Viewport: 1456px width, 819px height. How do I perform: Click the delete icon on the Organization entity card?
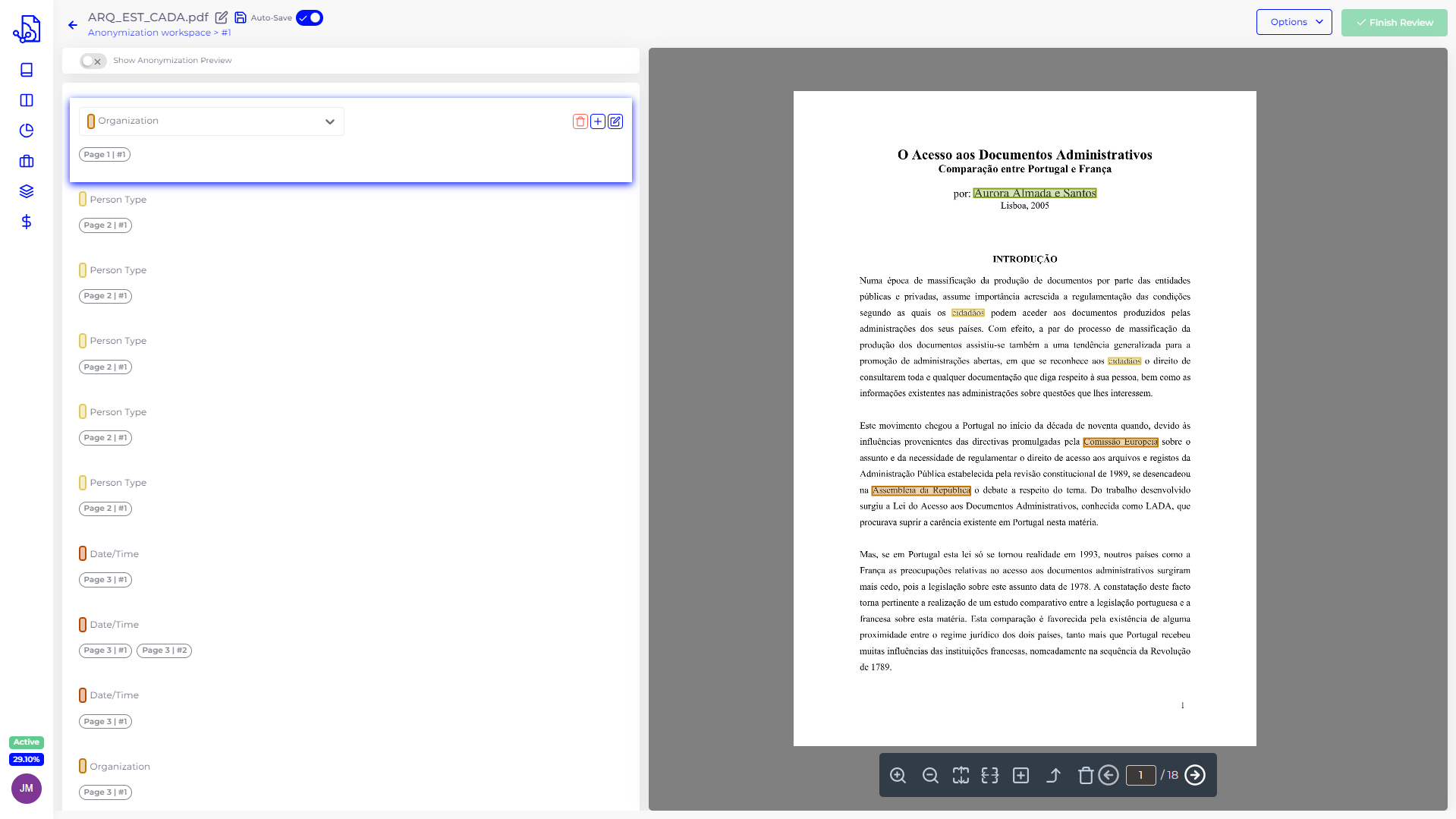580,121
